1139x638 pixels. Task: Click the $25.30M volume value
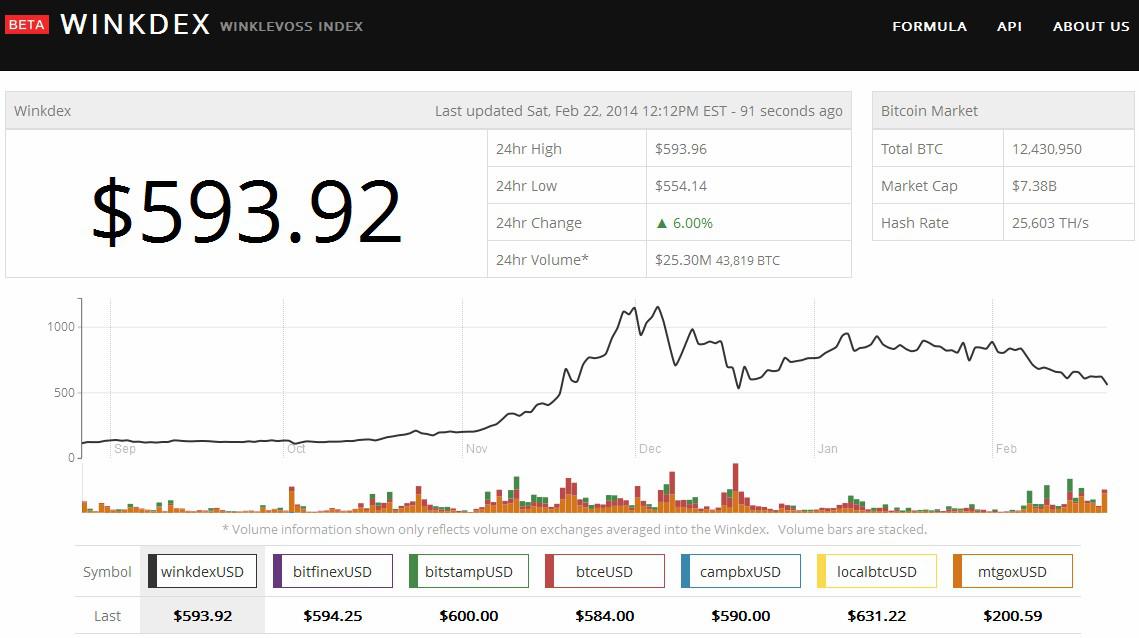pyautogui.click(x=683, y=260)
